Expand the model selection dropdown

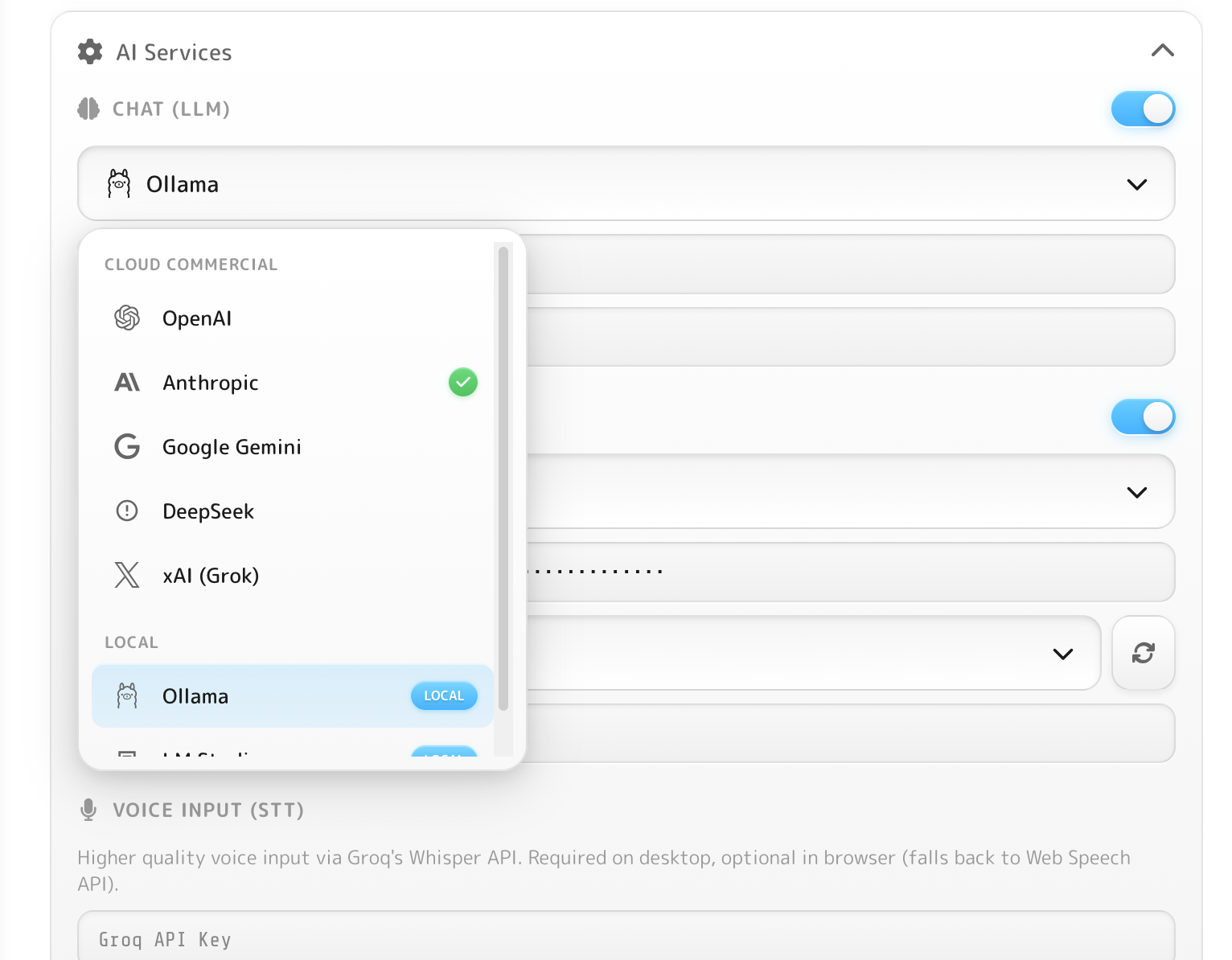click(1062, 653)
